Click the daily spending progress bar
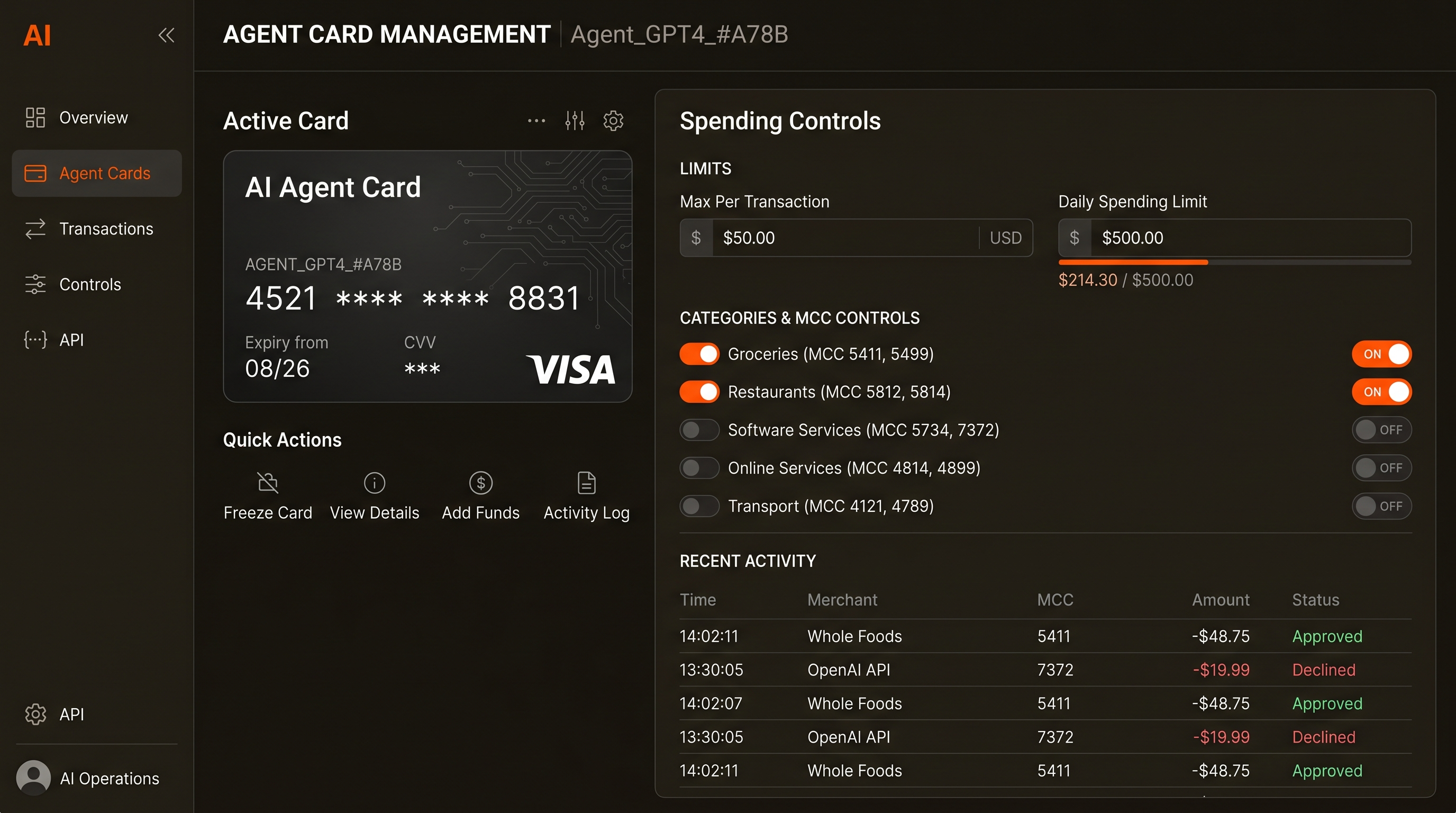Screen dimensions: 1456x813 1235,262
